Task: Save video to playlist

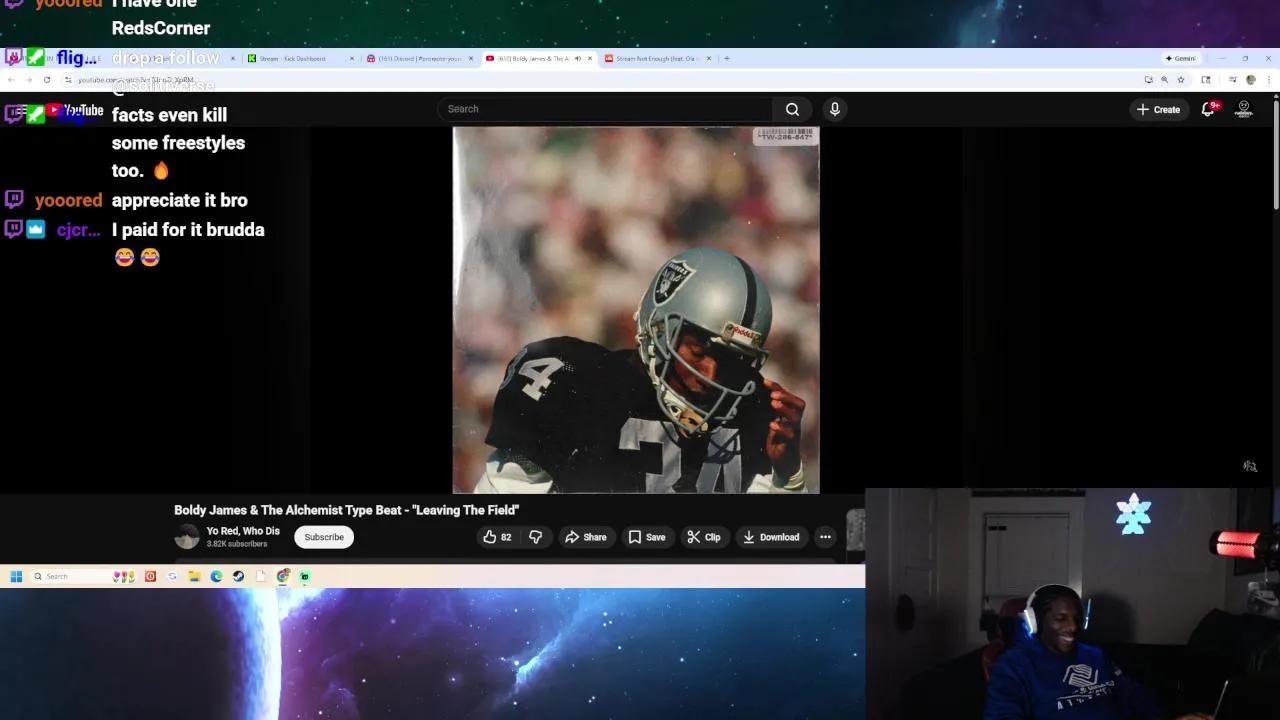Action: 646,537
